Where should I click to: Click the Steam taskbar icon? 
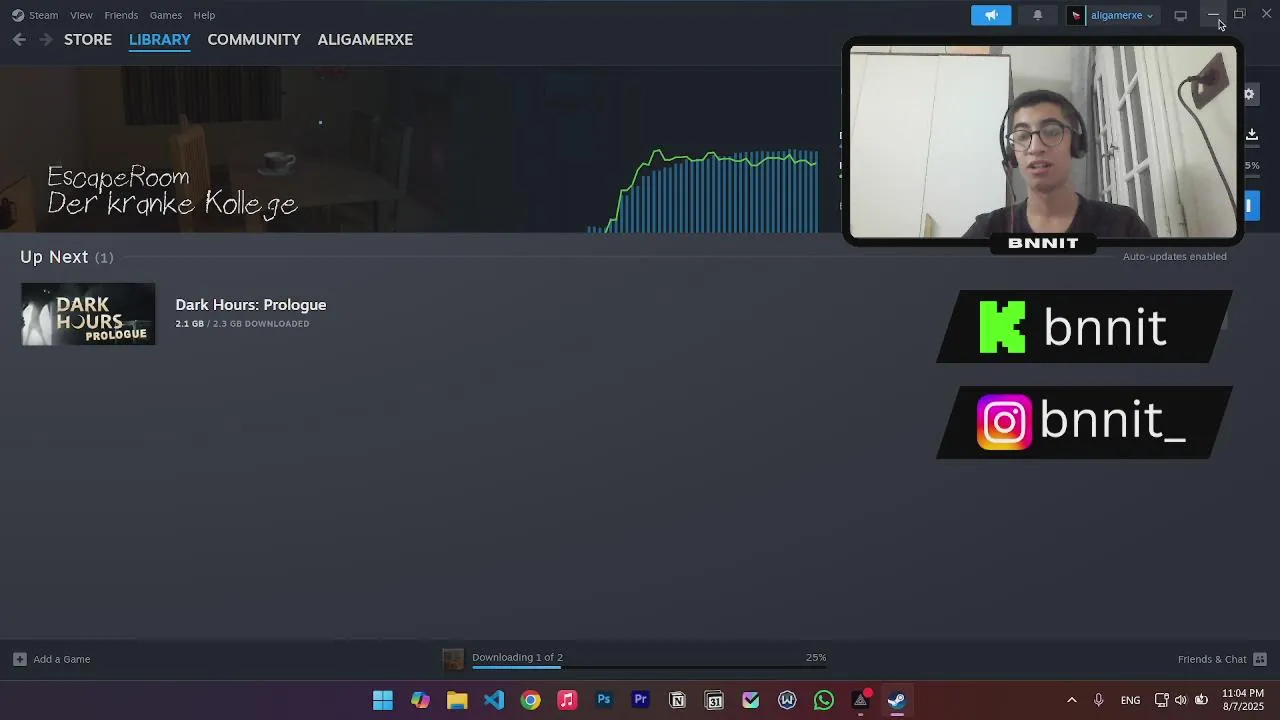click(897, 700)
